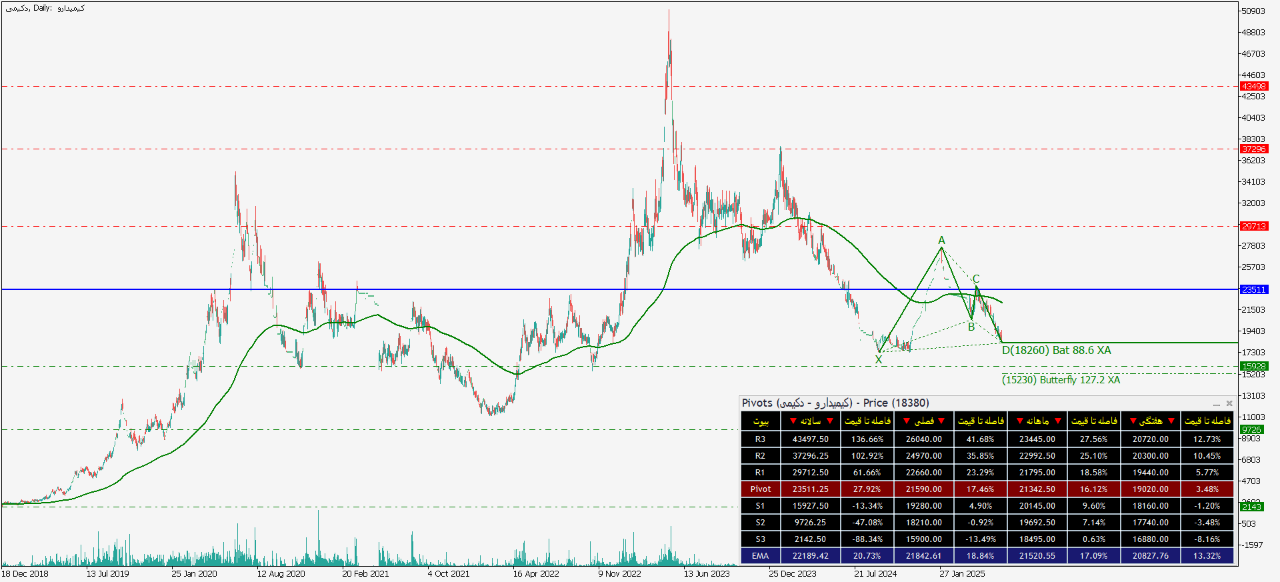Click point X of the harmonic pattern

(x=878, y=359)
